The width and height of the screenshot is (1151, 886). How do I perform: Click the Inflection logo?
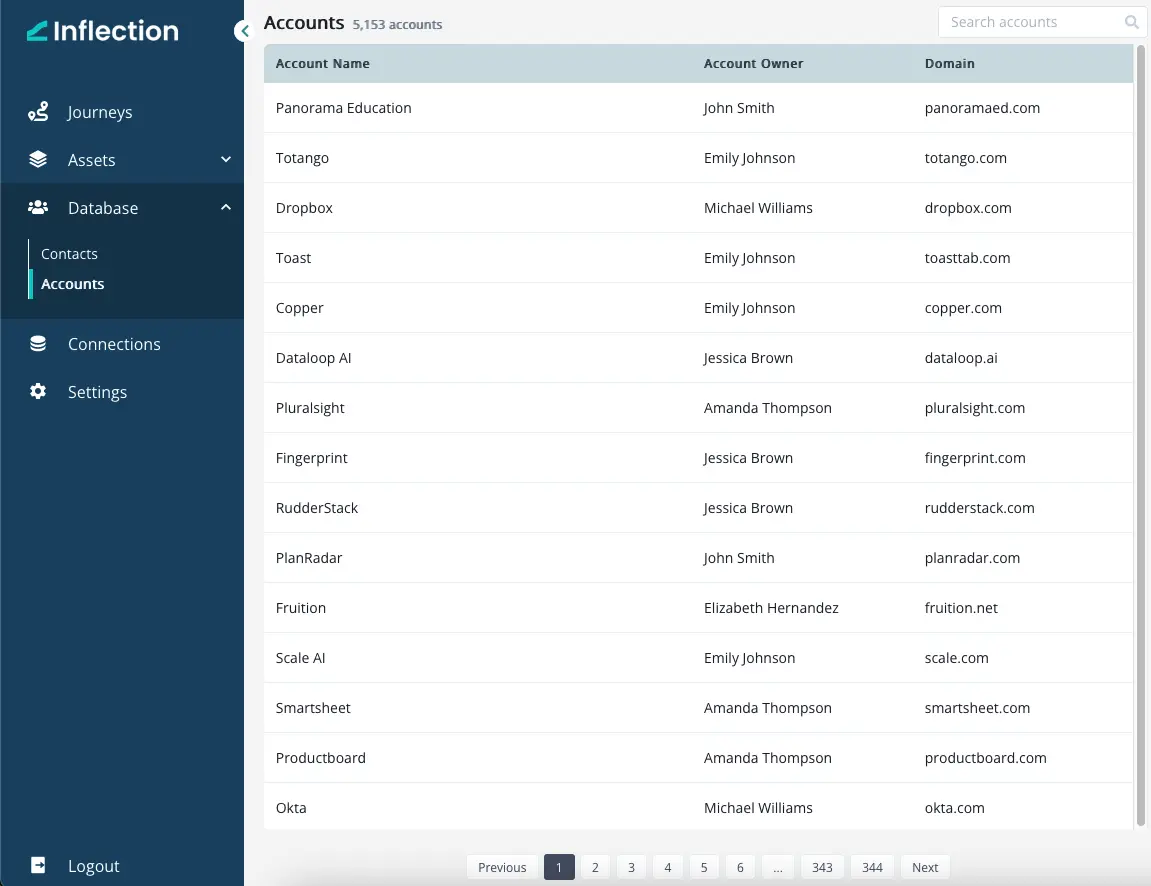point(103,31)
